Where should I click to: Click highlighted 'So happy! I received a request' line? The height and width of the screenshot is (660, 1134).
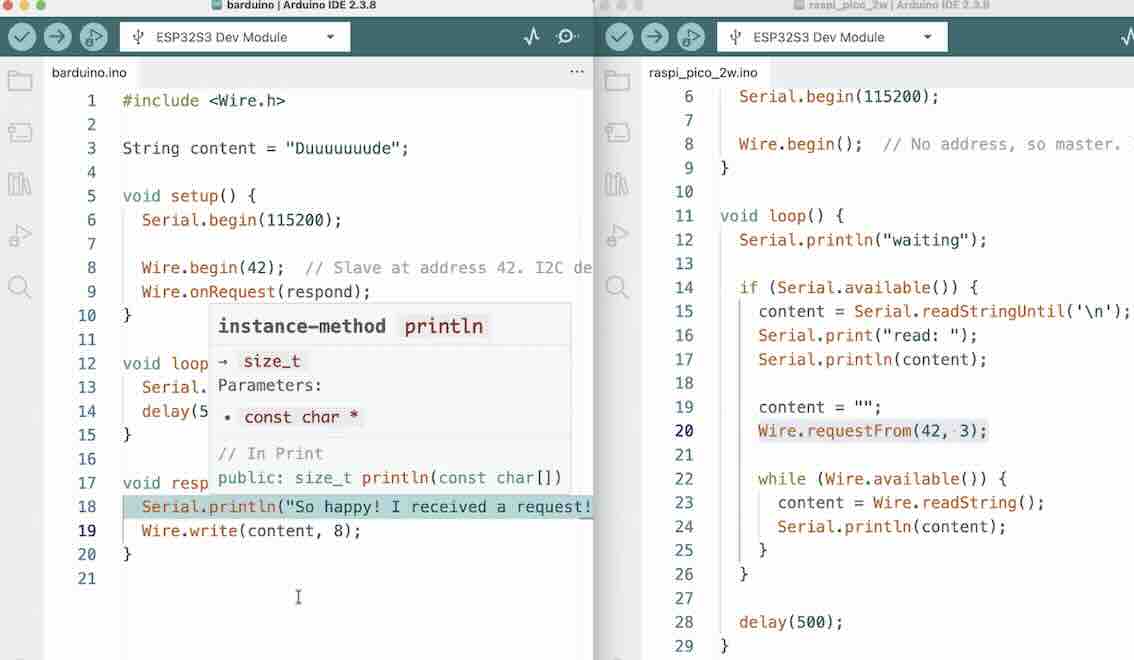(x=358, y=507)
